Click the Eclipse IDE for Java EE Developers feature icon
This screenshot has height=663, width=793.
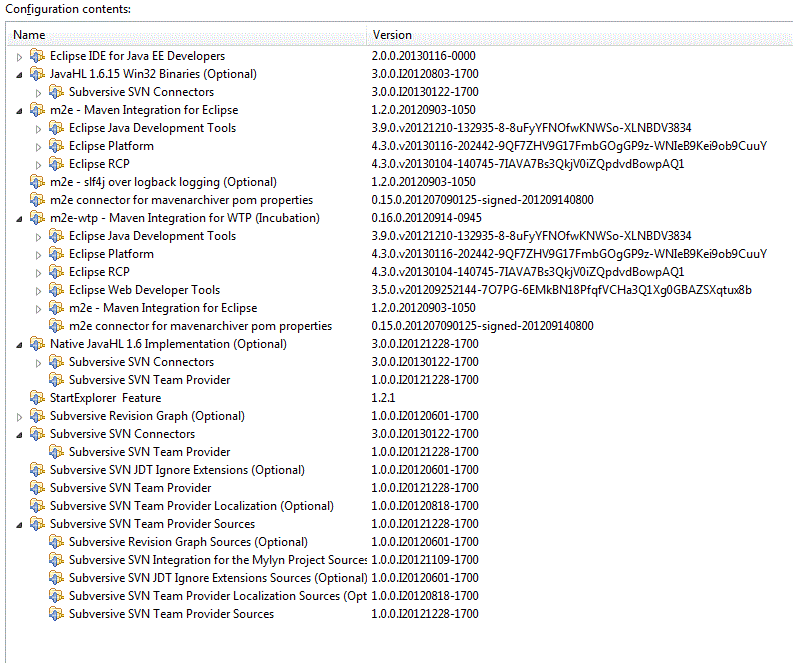click(37, 56)
